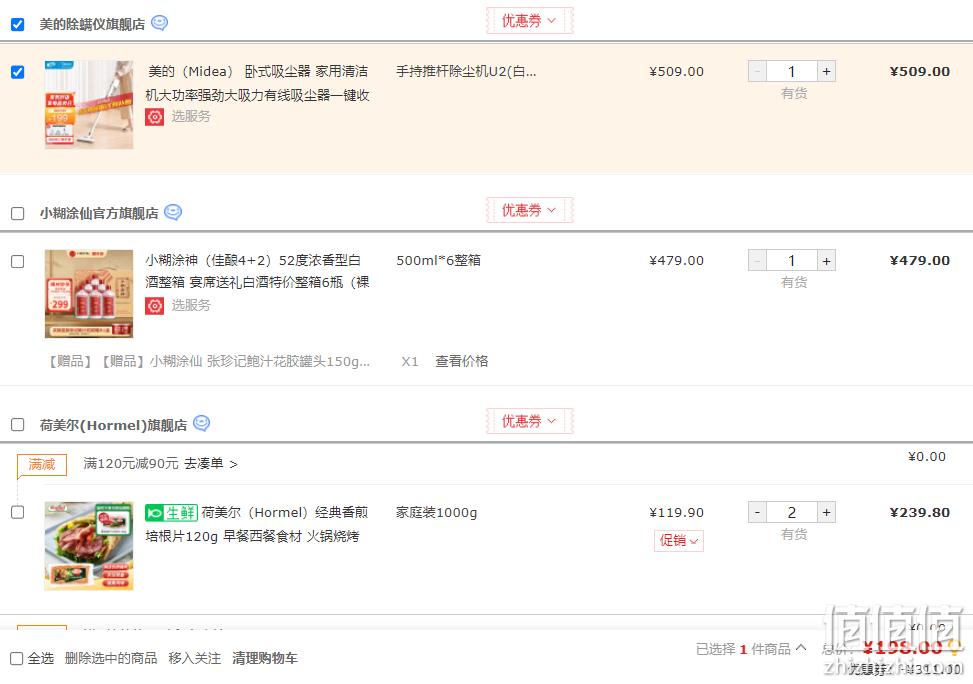This screenshot has width=973, height=684.
Task: Open the gift item 张珍记鲍汁花胶罐头 link
Action: tap(209, 361)
